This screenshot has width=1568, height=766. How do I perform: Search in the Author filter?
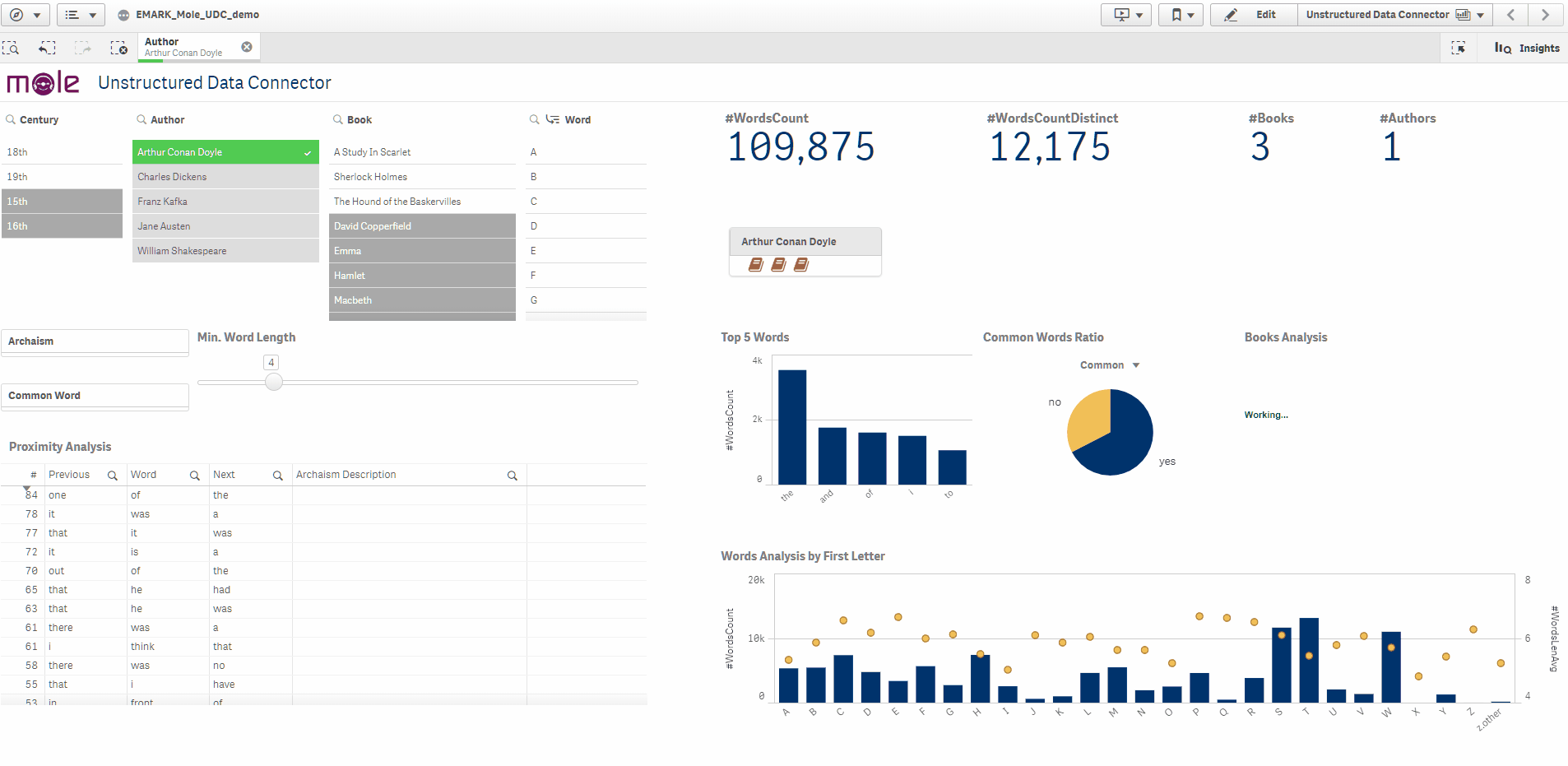[141, 119]
